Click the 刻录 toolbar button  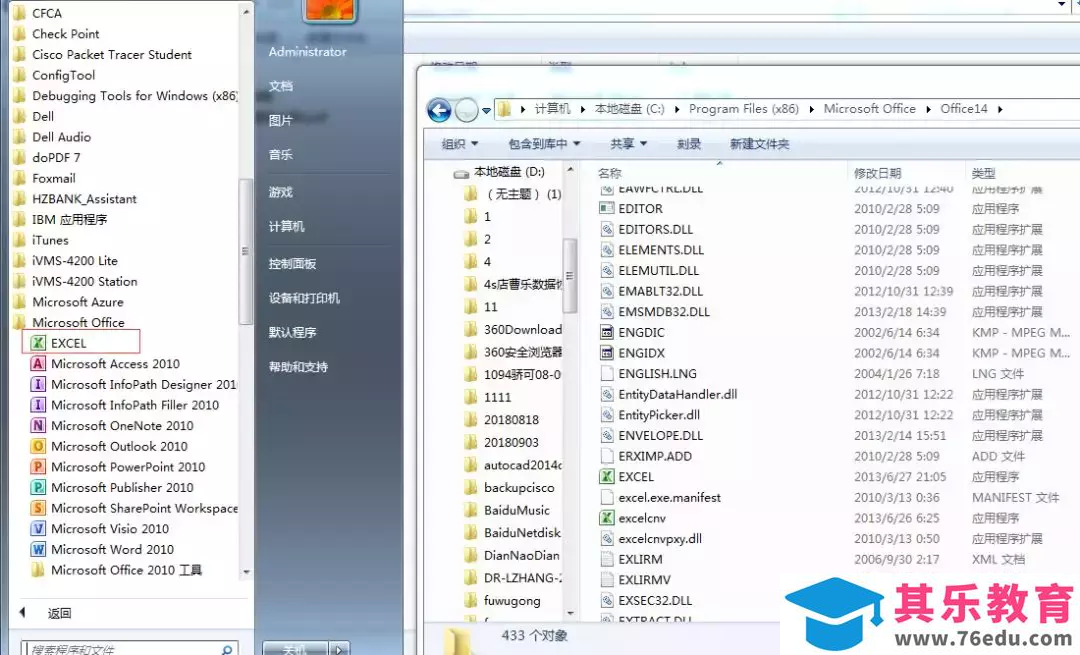click(689, 144)
